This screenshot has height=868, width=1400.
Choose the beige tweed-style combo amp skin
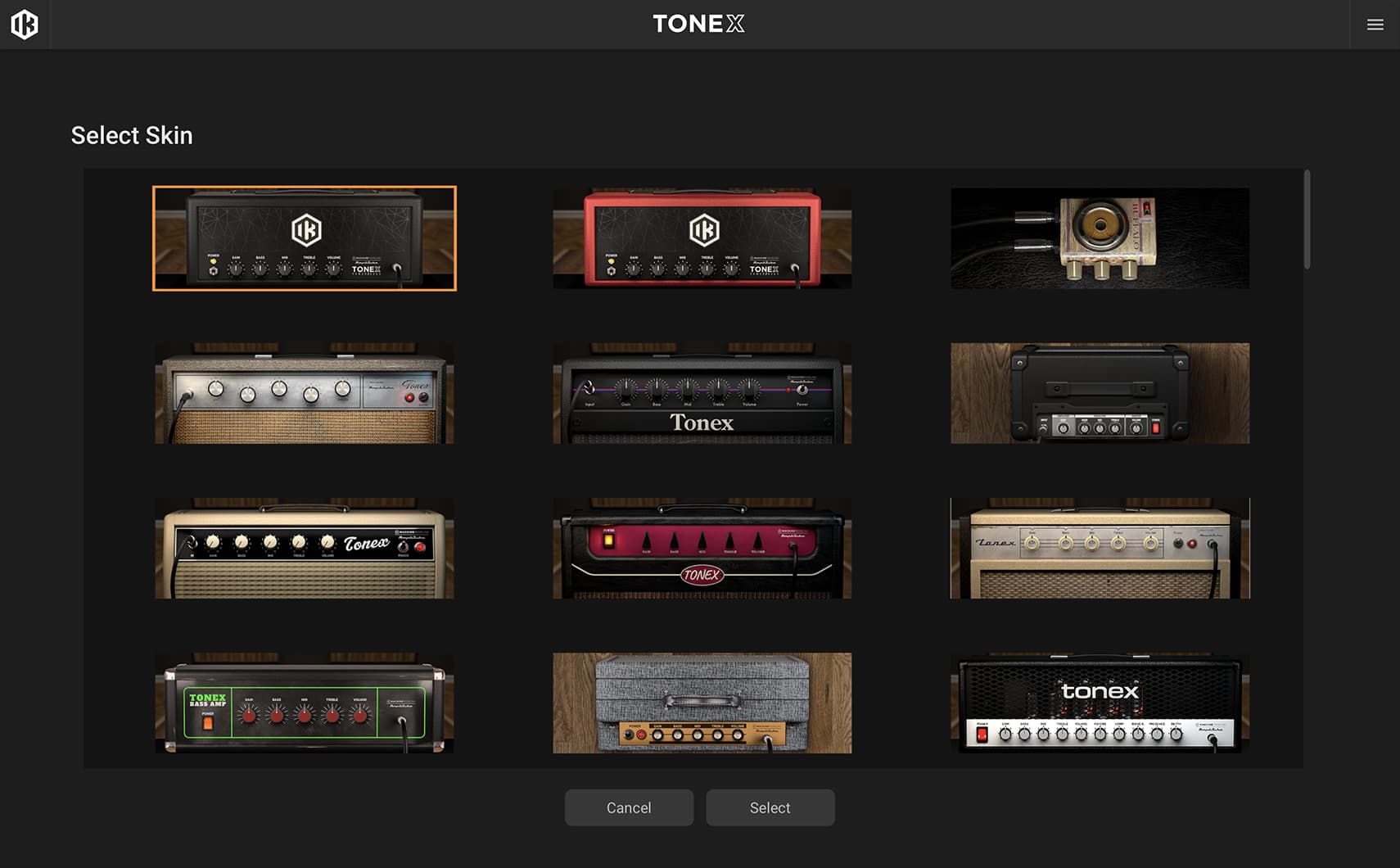pyautogui.click(x=1100, y=548)
